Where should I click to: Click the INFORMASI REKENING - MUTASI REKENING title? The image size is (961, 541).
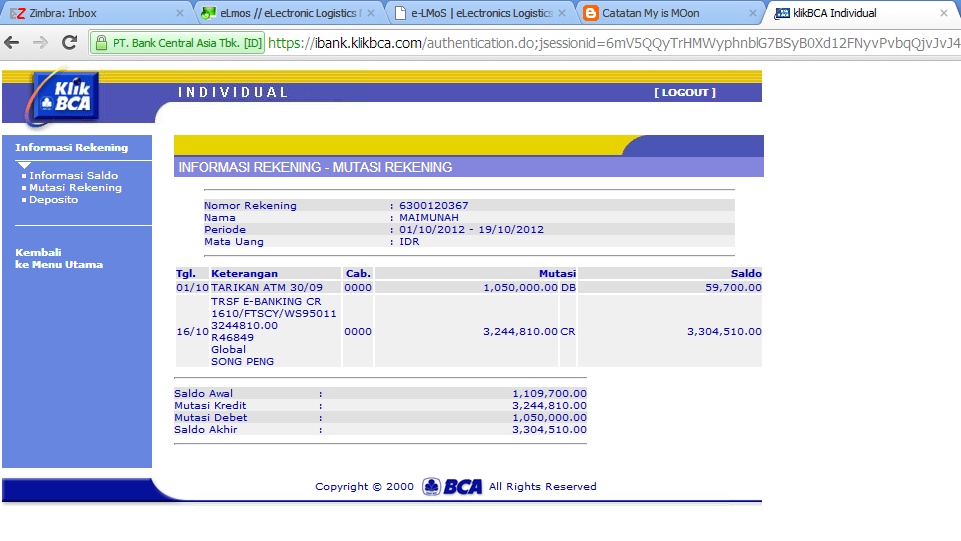[315, 167]
